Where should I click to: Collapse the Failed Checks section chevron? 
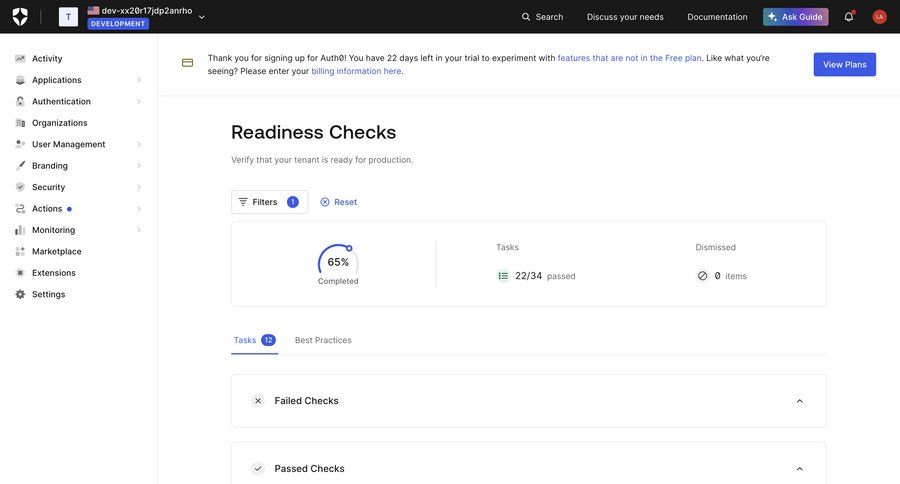point(799,401)
